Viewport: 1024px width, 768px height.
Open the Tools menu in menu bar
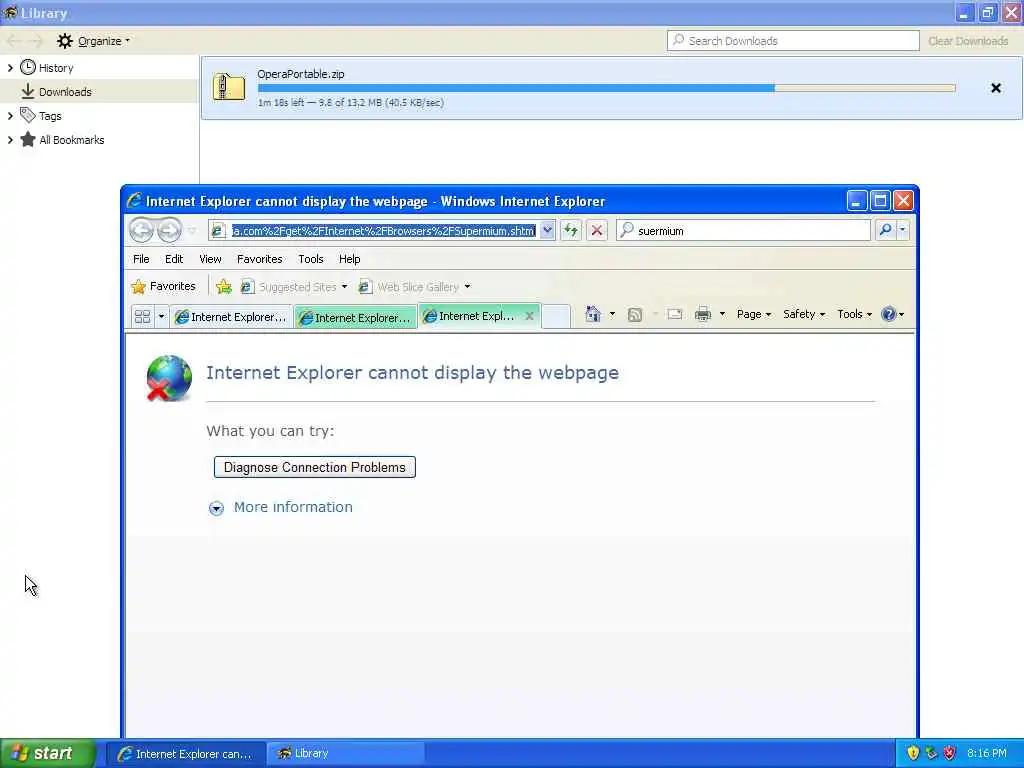(311, 259)
